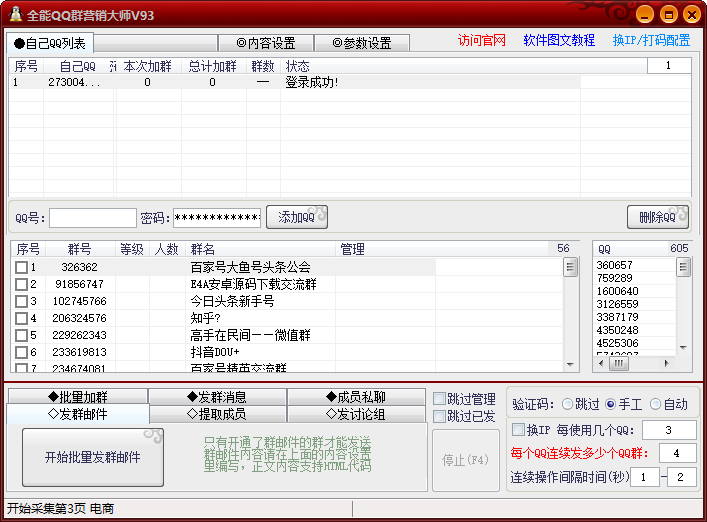707x522 pixels.
Task: Click the 删除QQ button
Action: pyautogui.click(x=658, y=217)
